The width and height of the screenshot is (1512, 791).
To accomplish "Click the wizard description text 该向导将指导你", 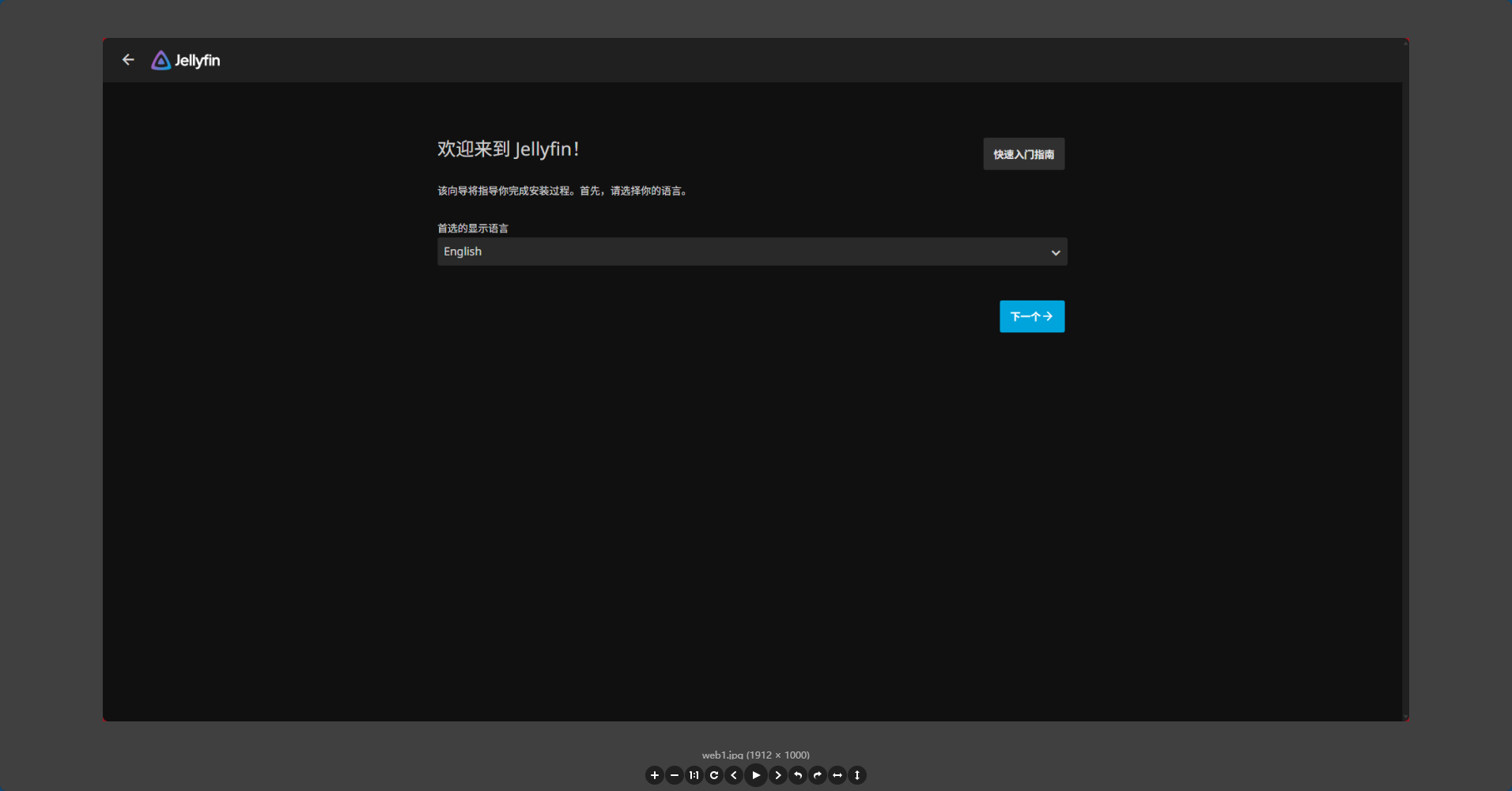I will click(563, 191).
